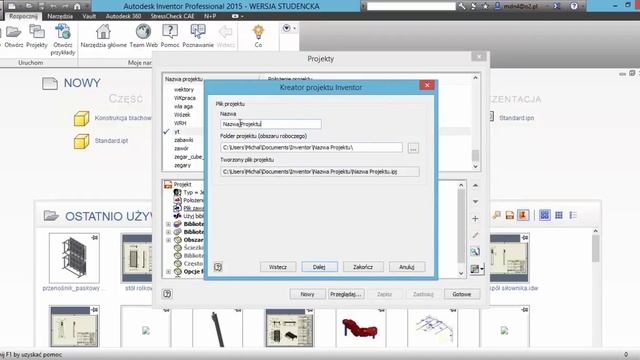640x360 pixels.
Task: Switch recent files to small grid view
Action: pos(559,215)
